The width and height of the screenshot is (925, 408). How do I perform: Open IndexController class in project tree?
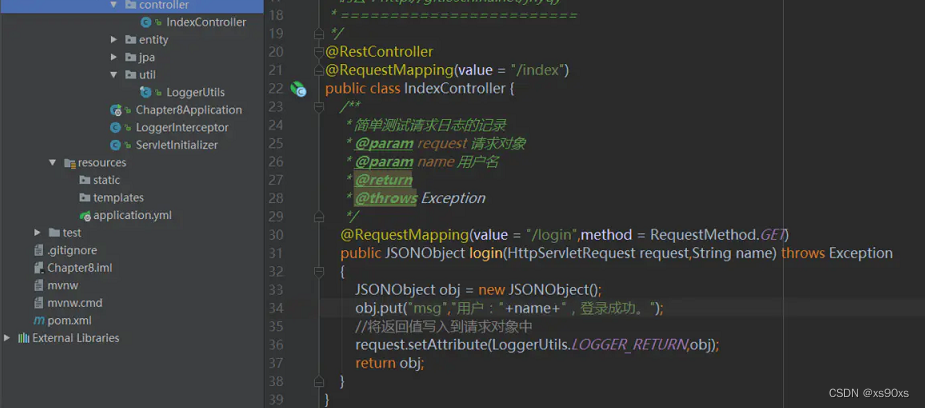[x=206, y=22]
